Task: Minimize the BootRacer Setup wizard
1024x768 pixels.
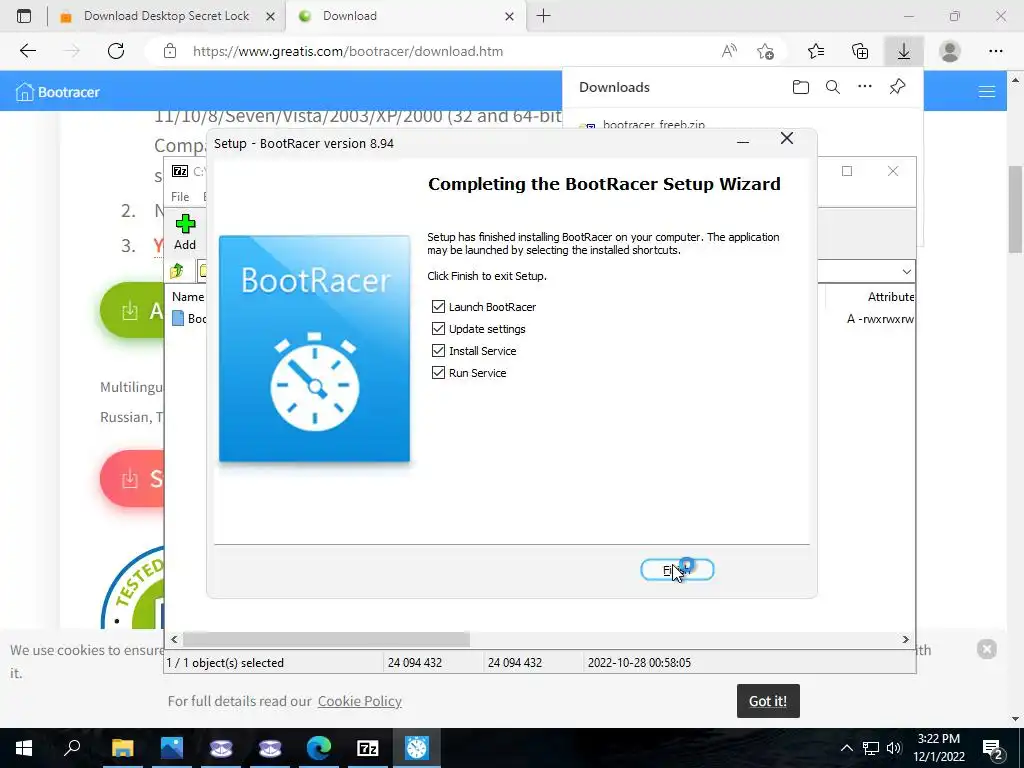Action: pyautogui.click(x=743, y=141)
